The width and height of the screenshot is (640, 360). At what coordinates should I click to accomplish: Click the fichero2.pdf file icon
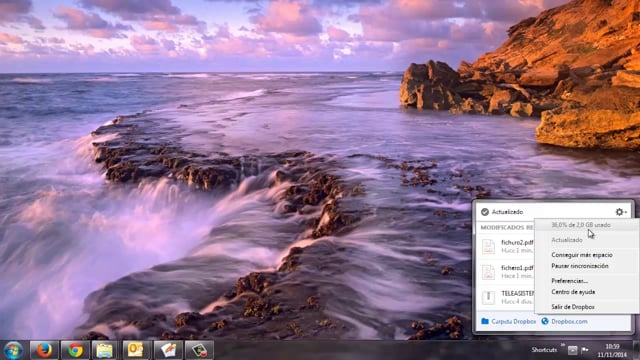pos(488,247)
